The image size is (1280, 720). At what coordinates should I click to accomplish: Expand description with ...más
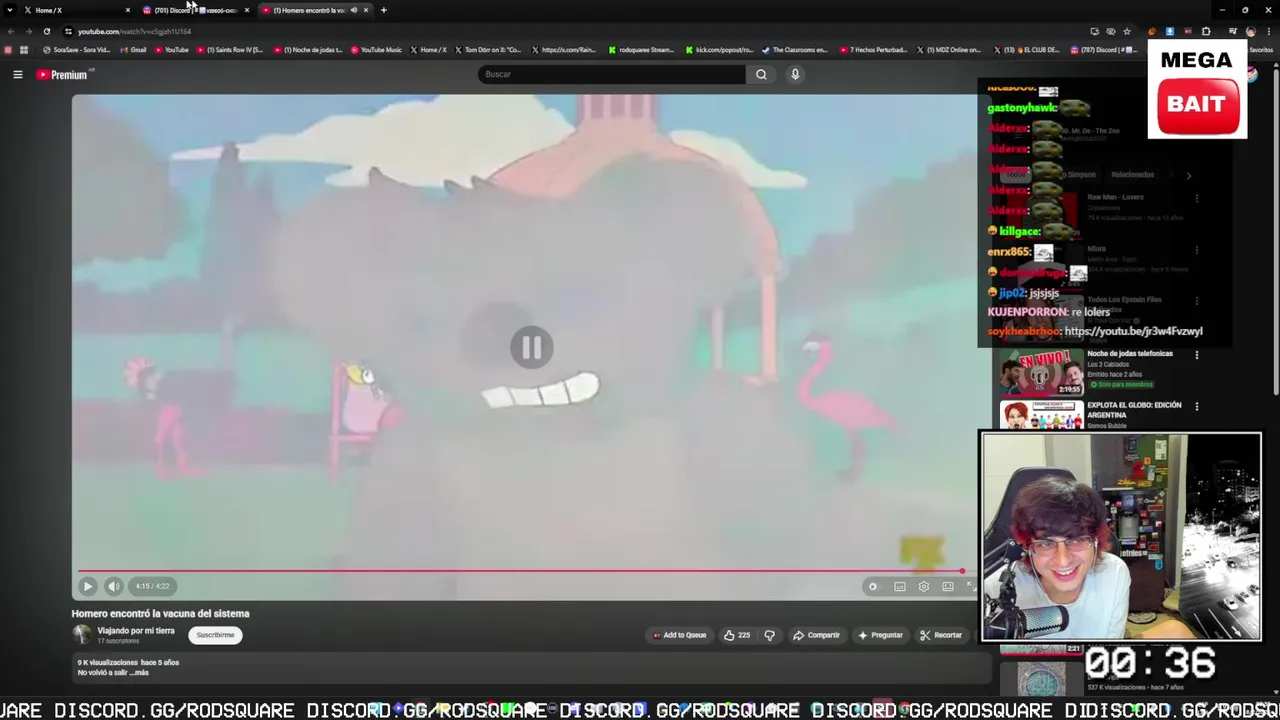(137, 673)
